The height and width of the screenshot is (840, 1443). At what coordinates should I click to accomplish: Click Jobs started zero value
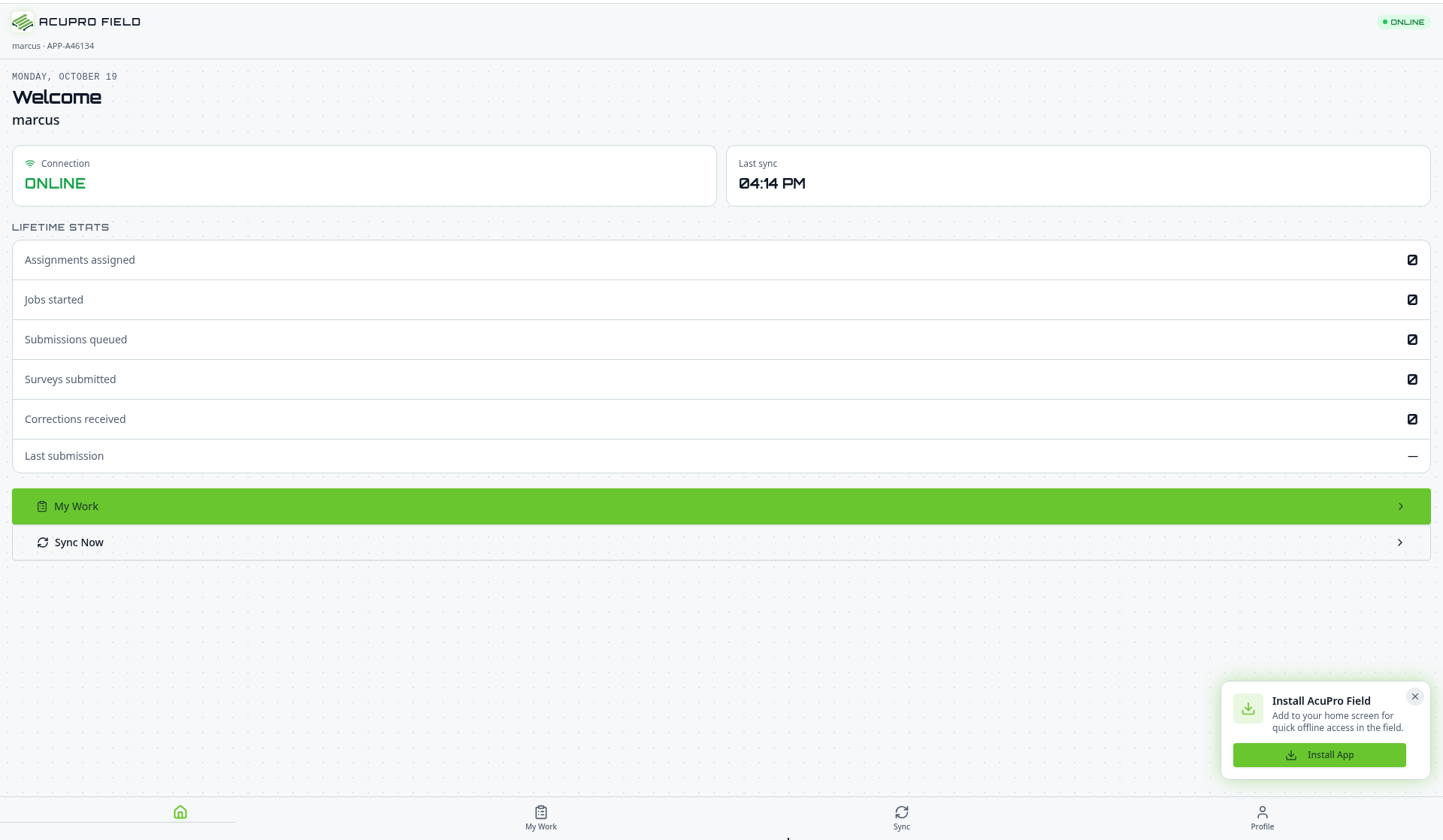[1413, 300]
